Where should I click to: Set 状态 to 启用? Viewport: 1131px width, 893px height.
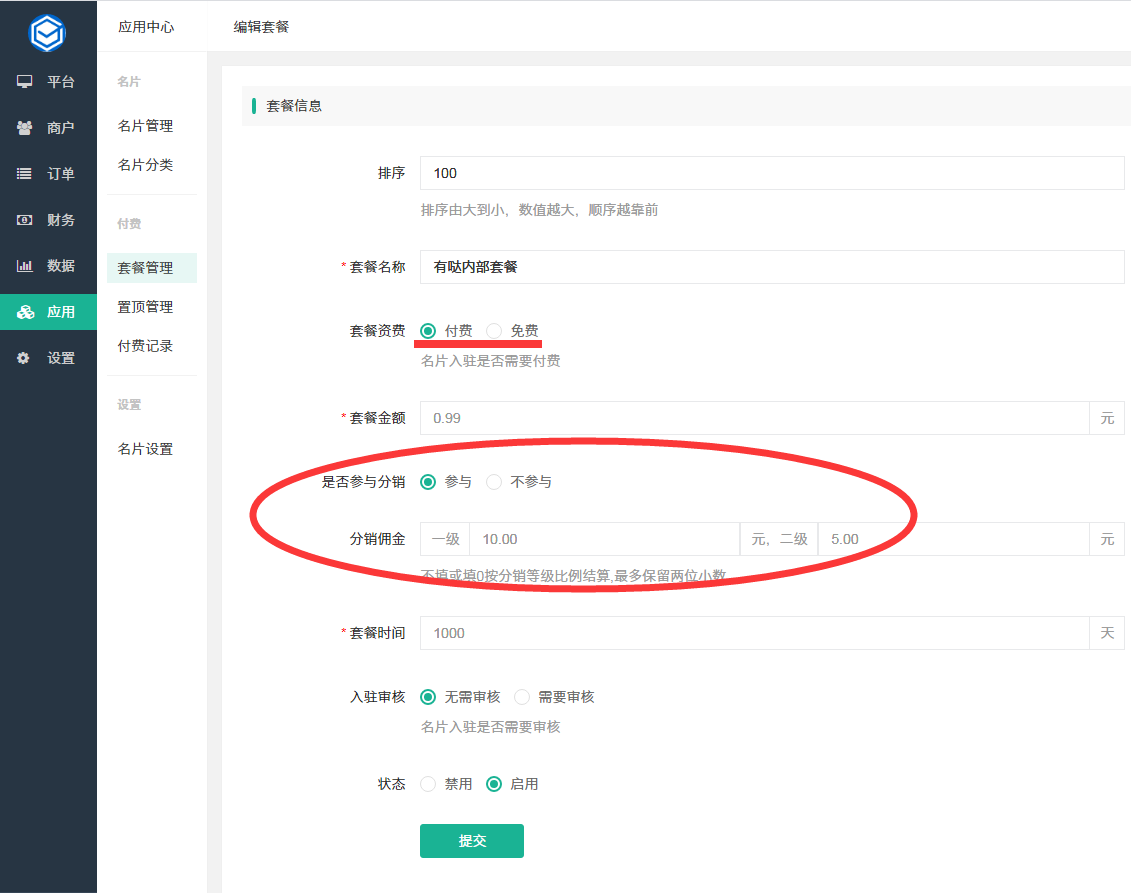(x=494, y=784)
